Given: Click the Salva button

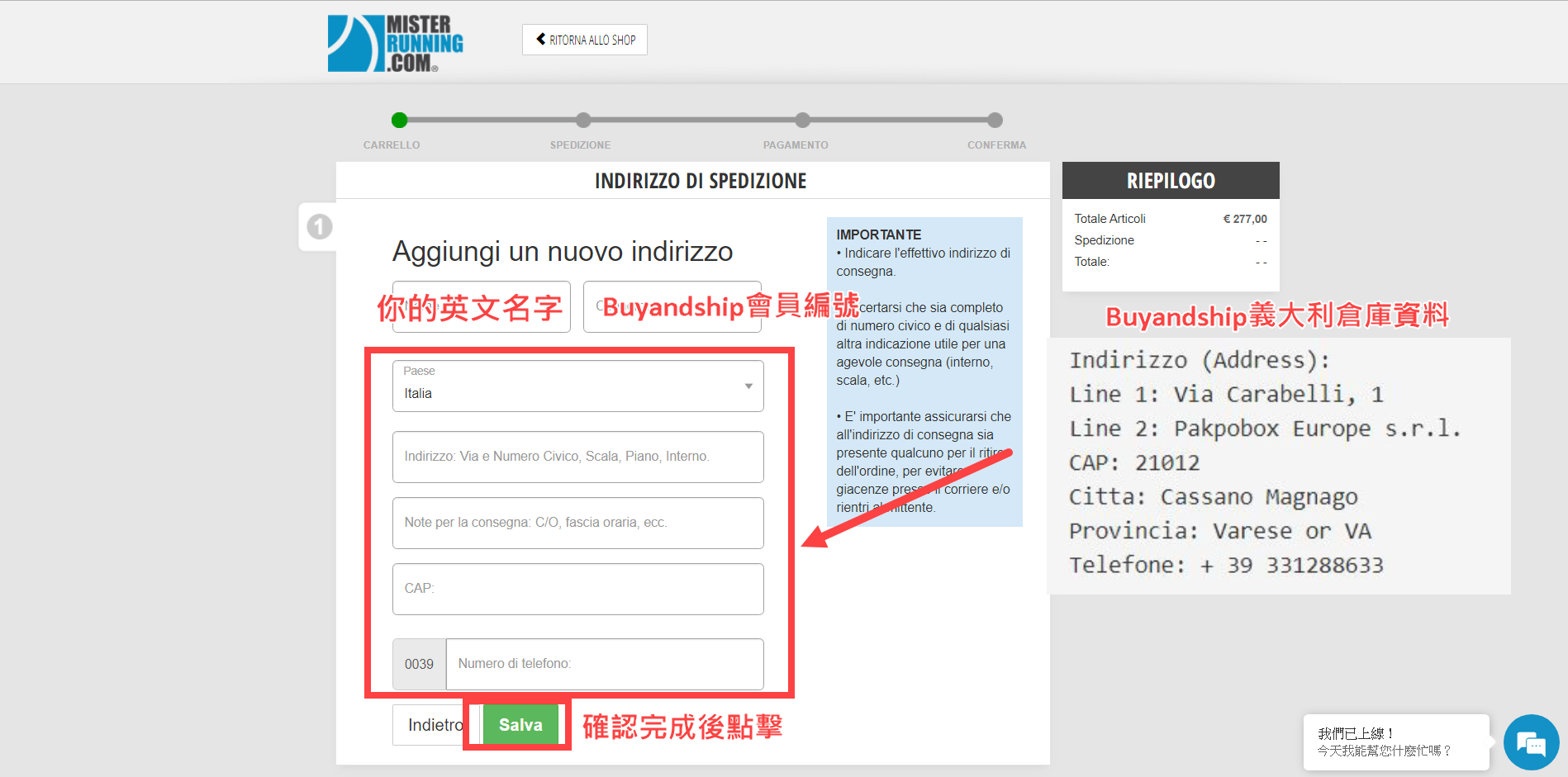Looking at the screenshot, I should point(520,725).
